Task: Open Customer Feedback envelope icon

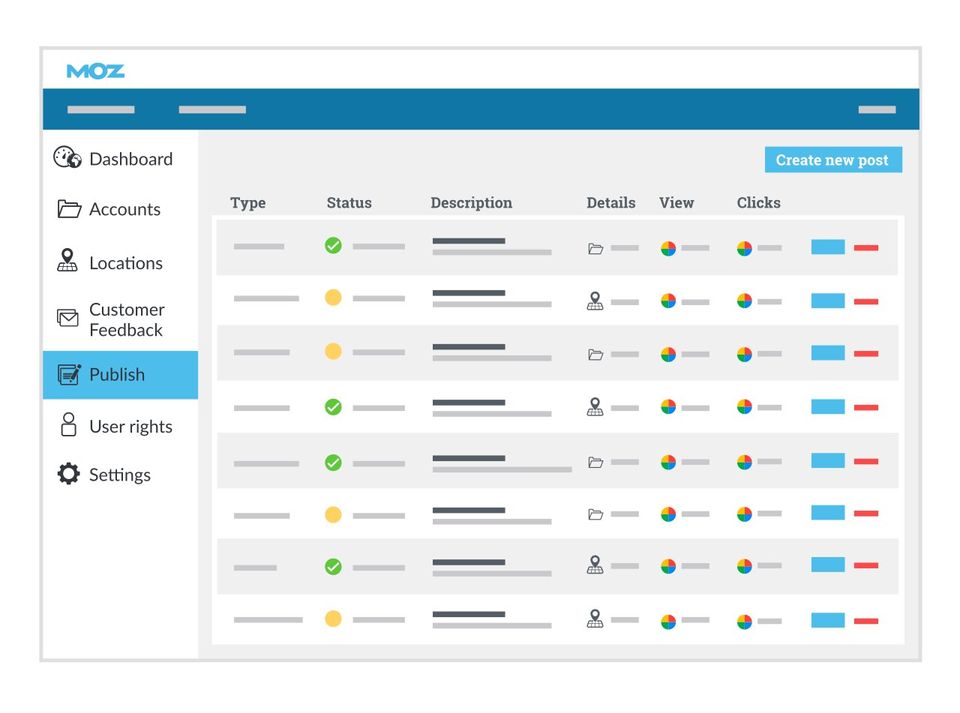Action: (x=67, y=318)
